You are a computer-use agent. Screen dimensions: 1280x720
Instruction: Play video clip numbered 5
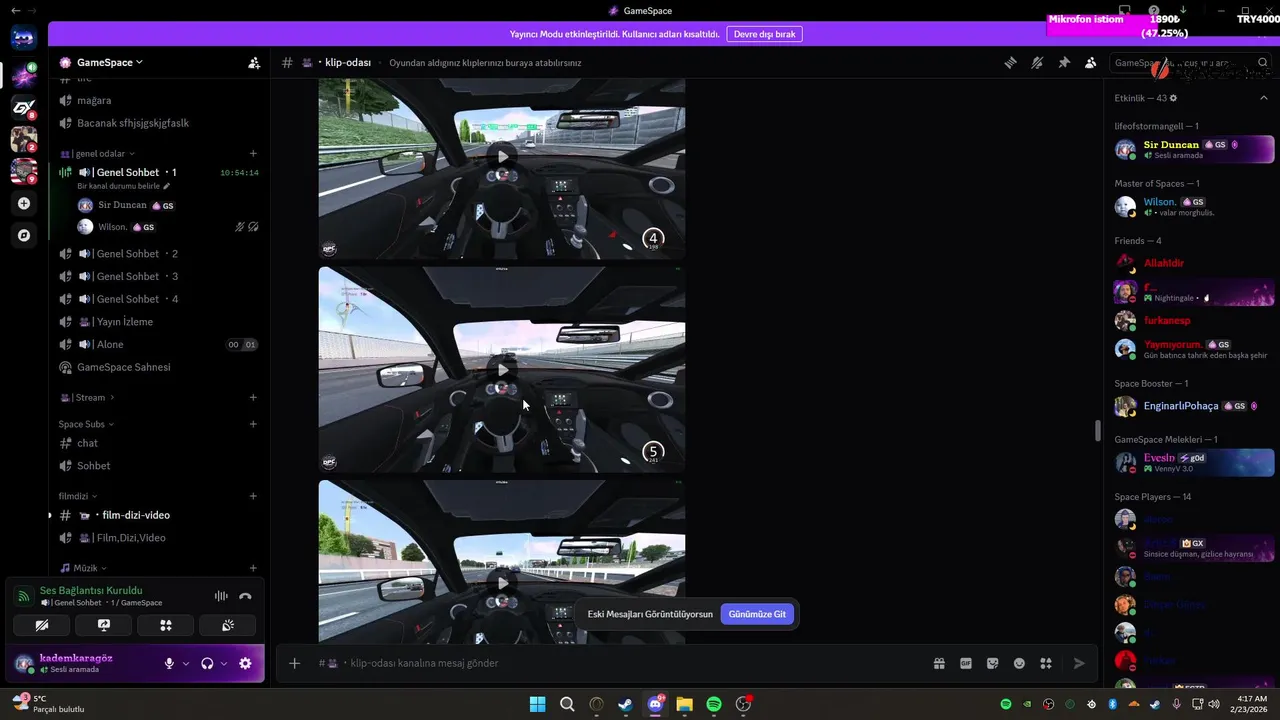pos(502,370)
